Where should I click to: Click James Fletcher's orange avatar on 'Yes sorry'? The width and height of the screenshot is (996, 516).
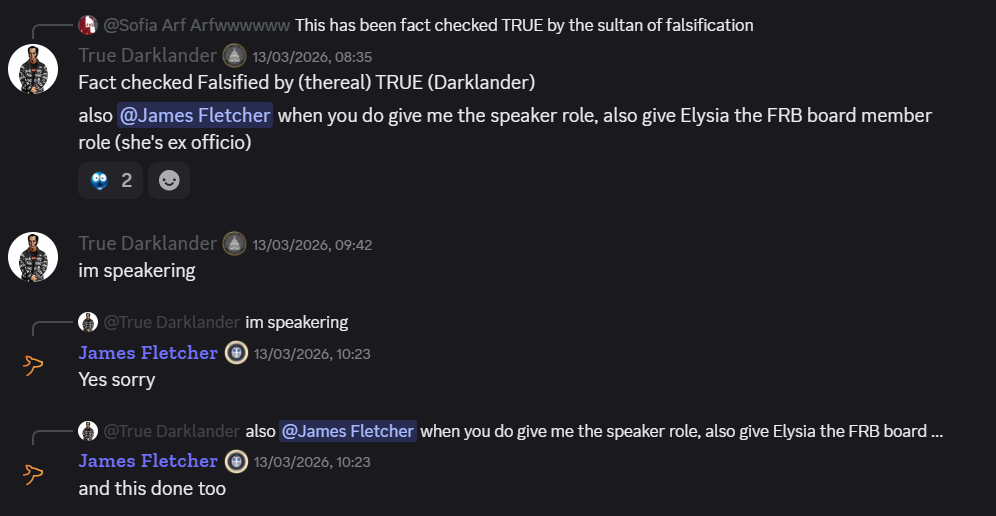tap(33, 366)
